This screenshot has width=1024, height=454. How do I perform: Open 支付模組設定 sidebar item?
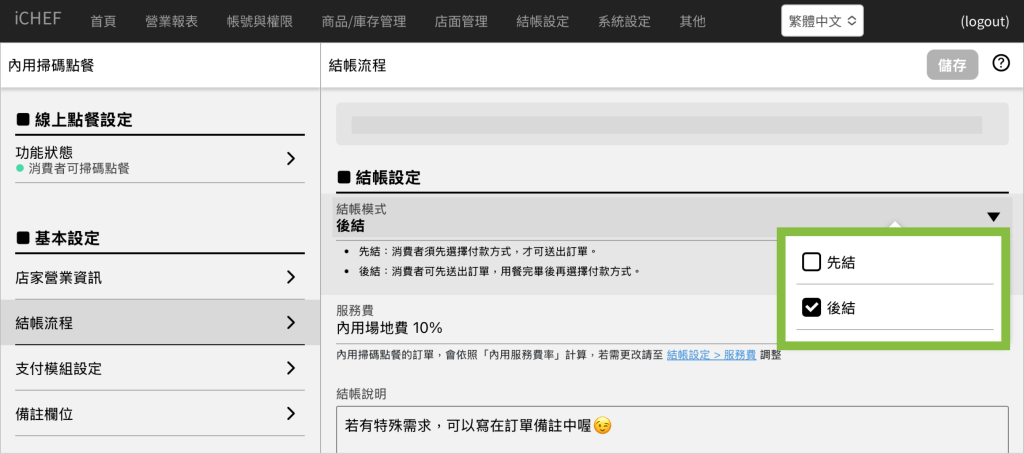pyautogui.click(x=160, y=368)
